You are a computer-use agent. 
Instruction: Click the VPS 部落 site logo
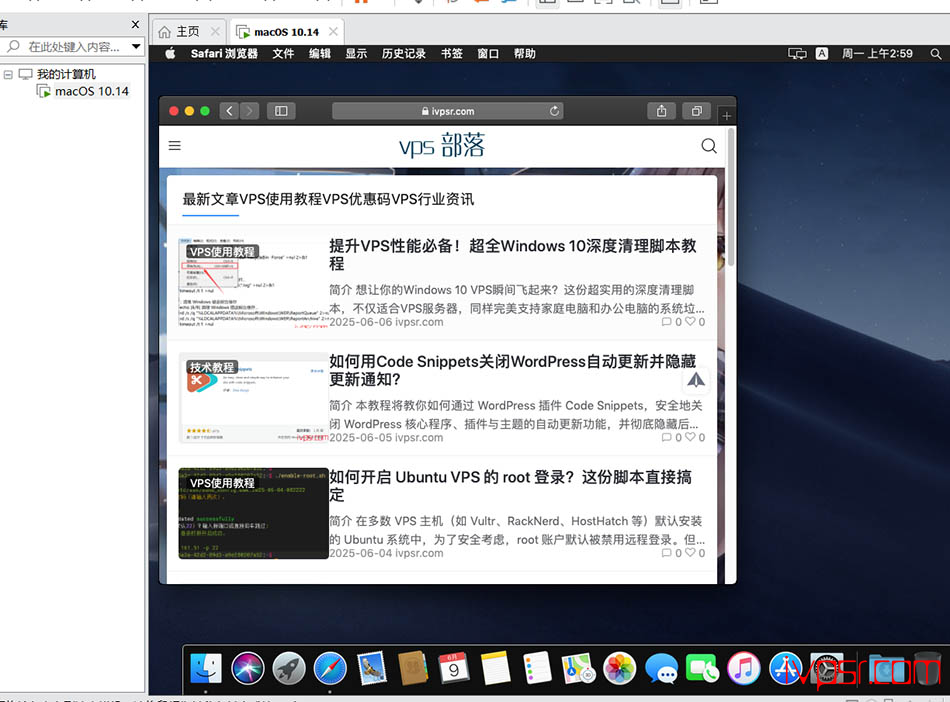442,146
